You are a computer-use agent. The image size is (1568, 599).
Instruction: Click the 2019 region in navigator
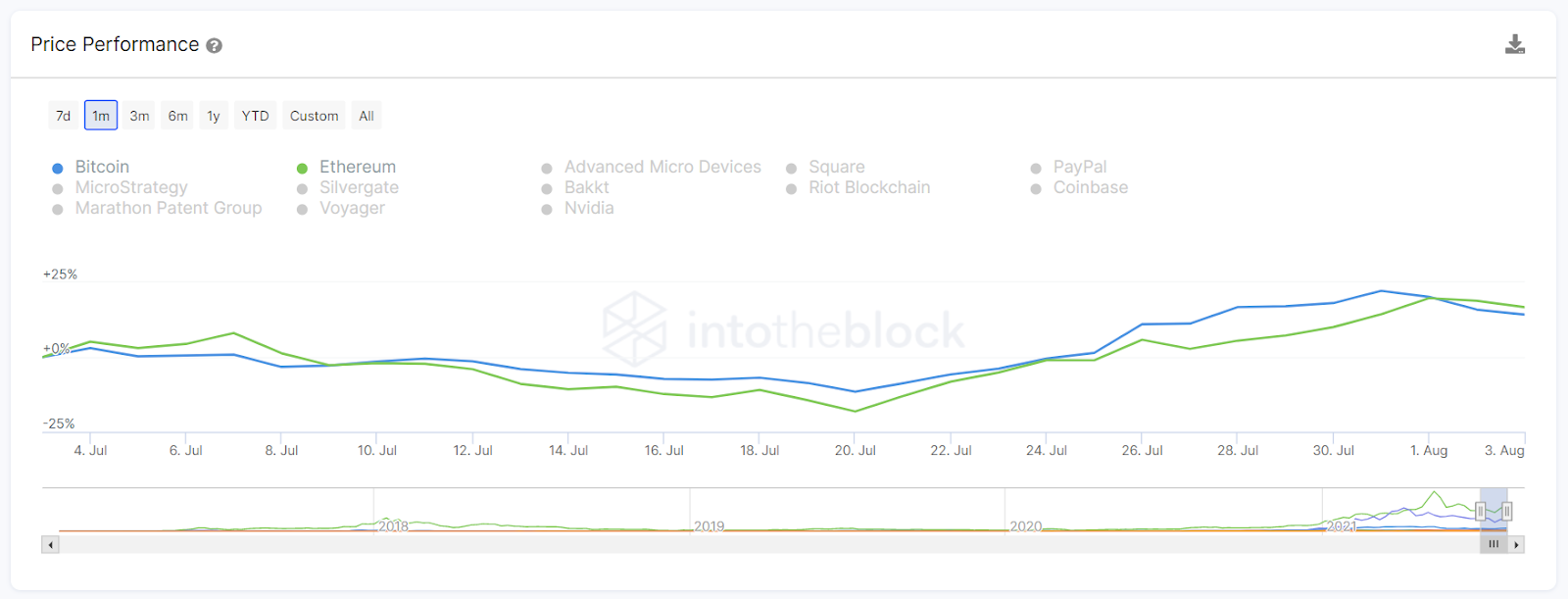(710, 526)
